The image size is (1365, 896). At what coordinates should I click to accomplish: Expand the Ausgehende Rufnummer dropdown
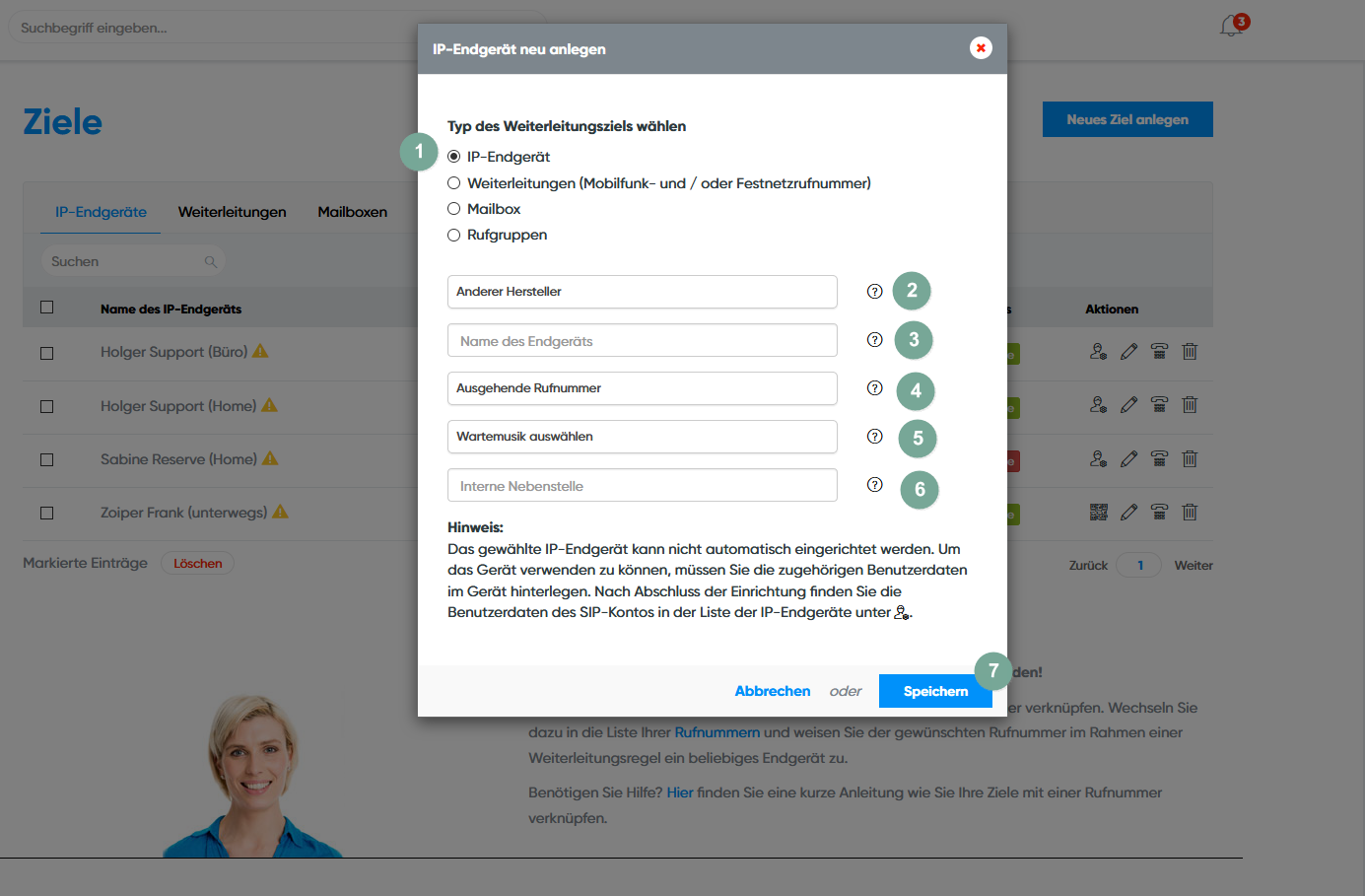coord(642,388)
